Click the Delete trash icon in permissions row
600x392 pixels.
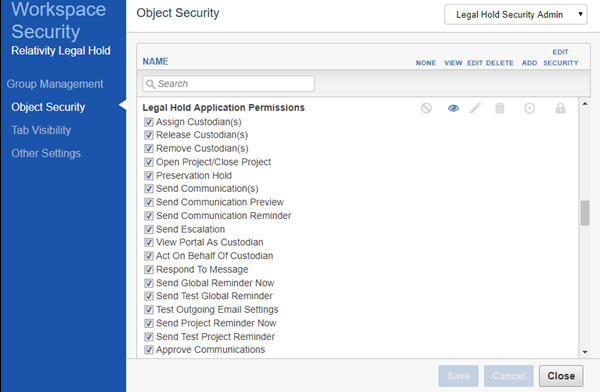(x=500, y=108)
